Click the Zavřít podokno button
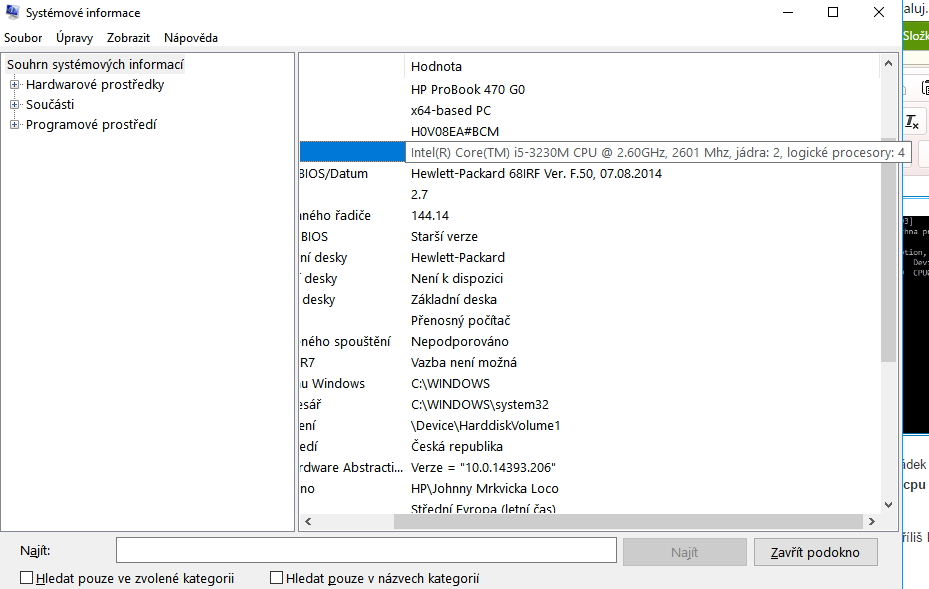The width and height of the screenshot is (929, 589). point(815,552)
